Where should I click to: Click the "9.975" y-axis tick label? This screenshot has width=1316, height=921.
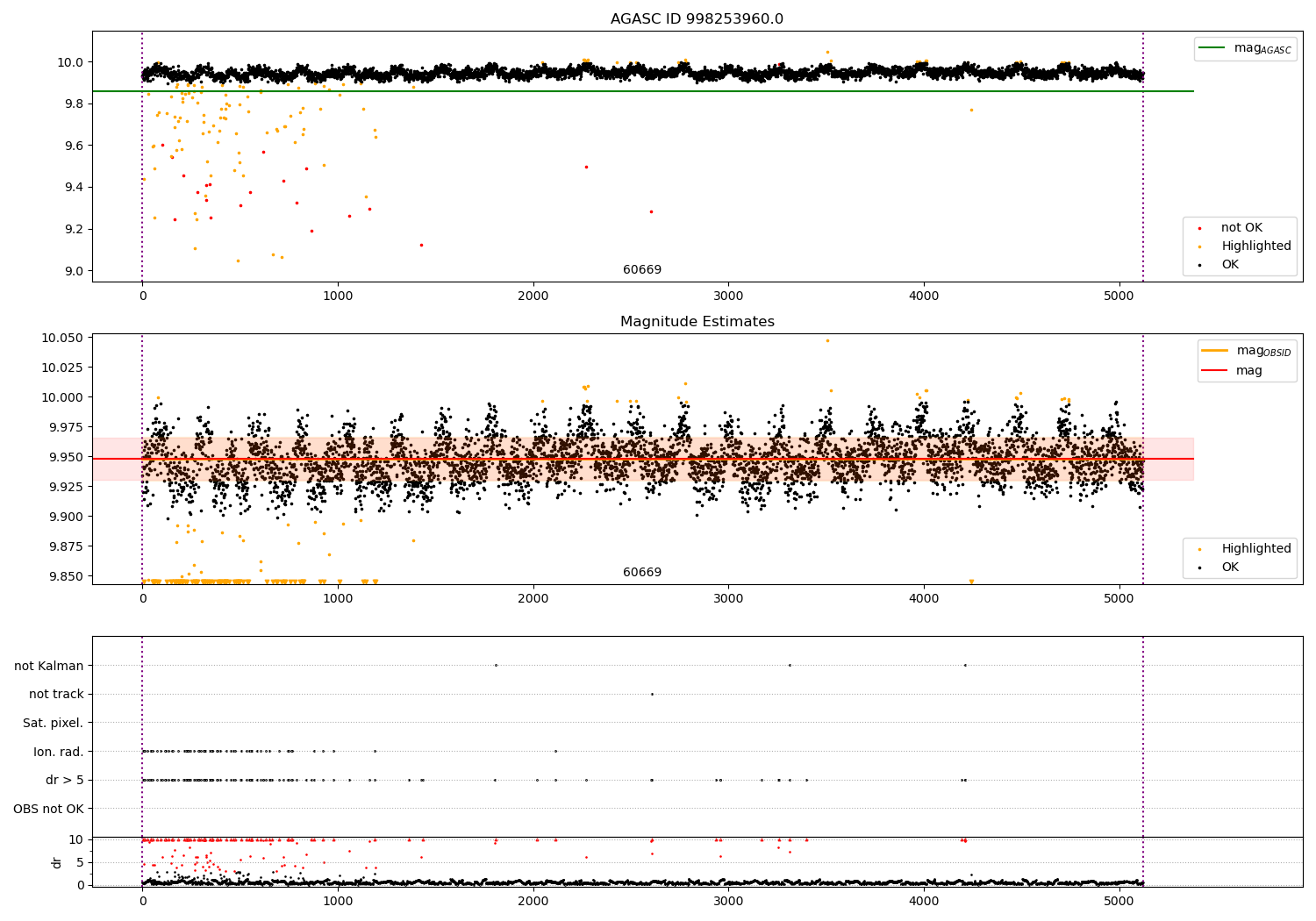(x=68, y=427)
